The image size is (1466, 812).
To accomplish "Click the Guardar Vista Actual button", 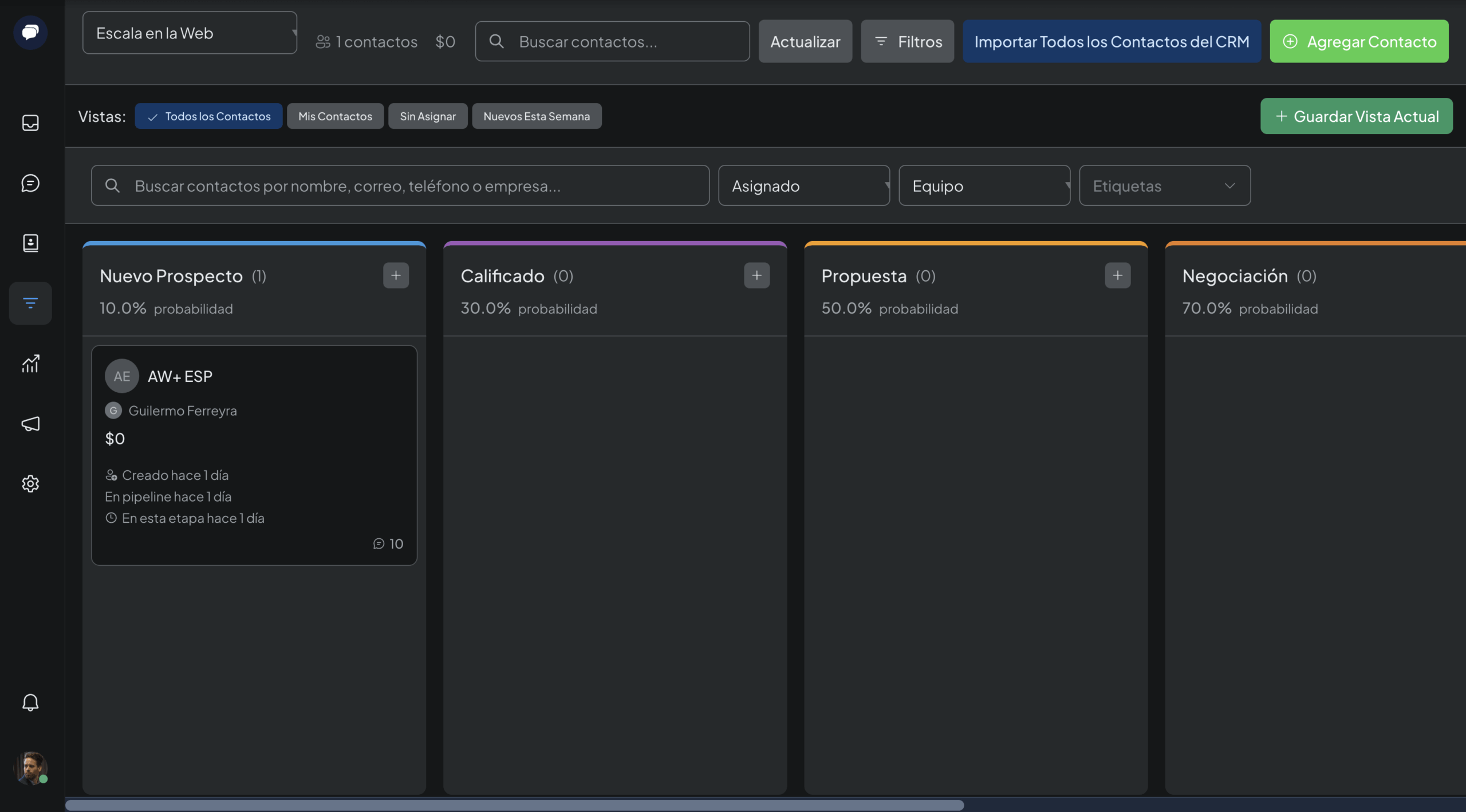I will click(x=1356, y=116).
